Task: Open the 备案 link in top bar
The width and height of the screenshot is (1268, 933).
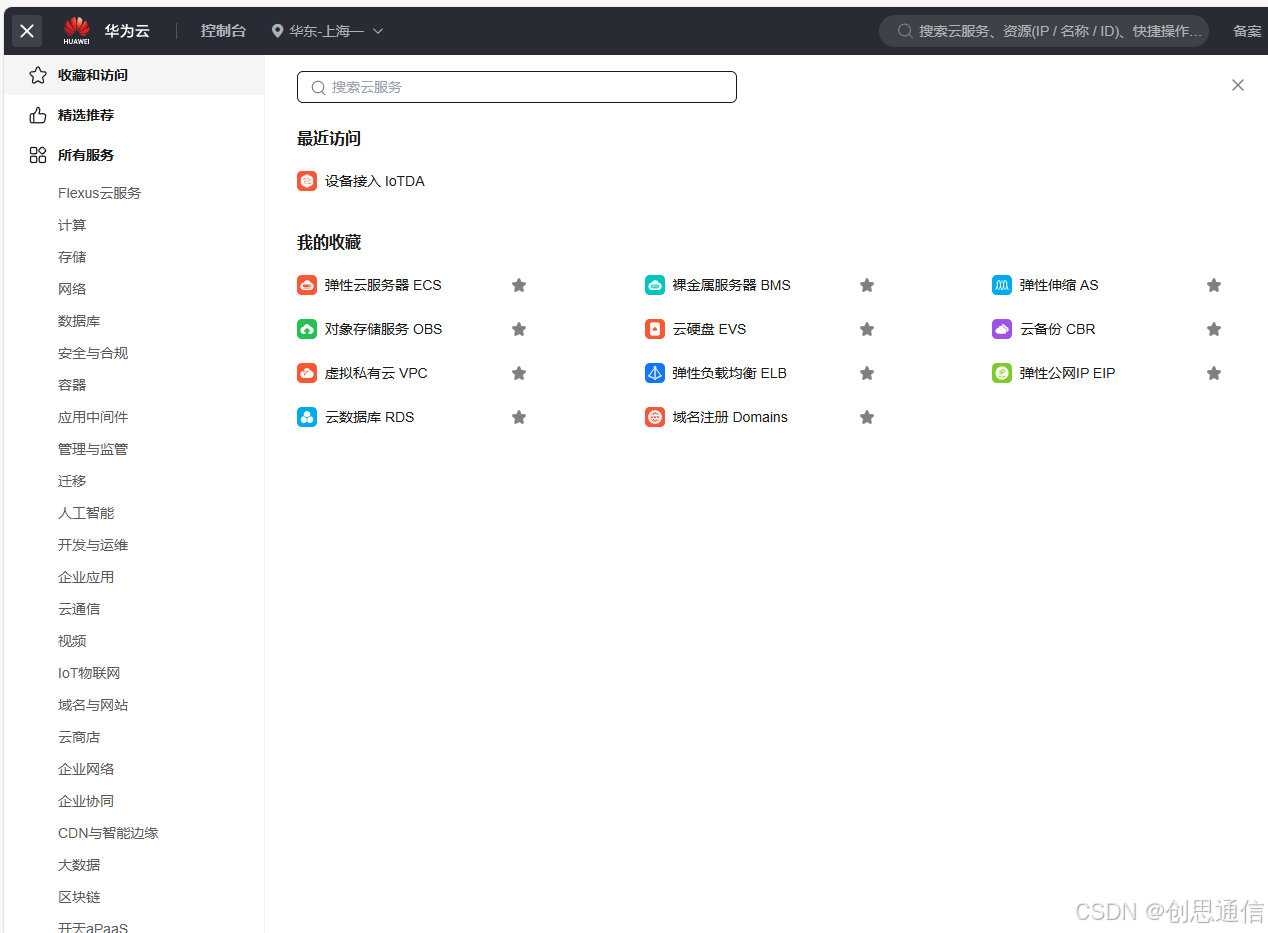Action: [1247, 31]
